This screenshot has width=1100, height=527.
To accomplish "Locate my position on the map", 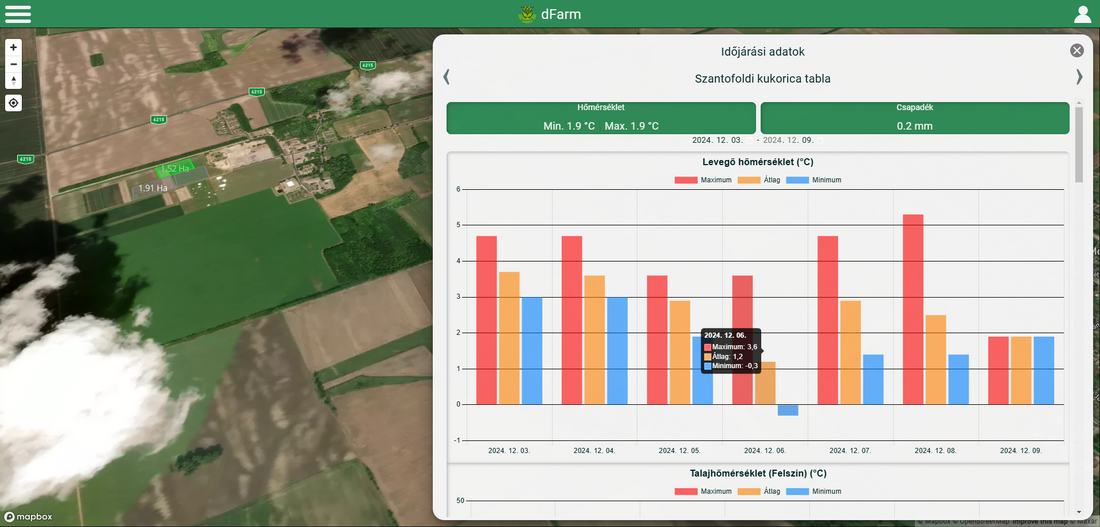I will point(13,103).
